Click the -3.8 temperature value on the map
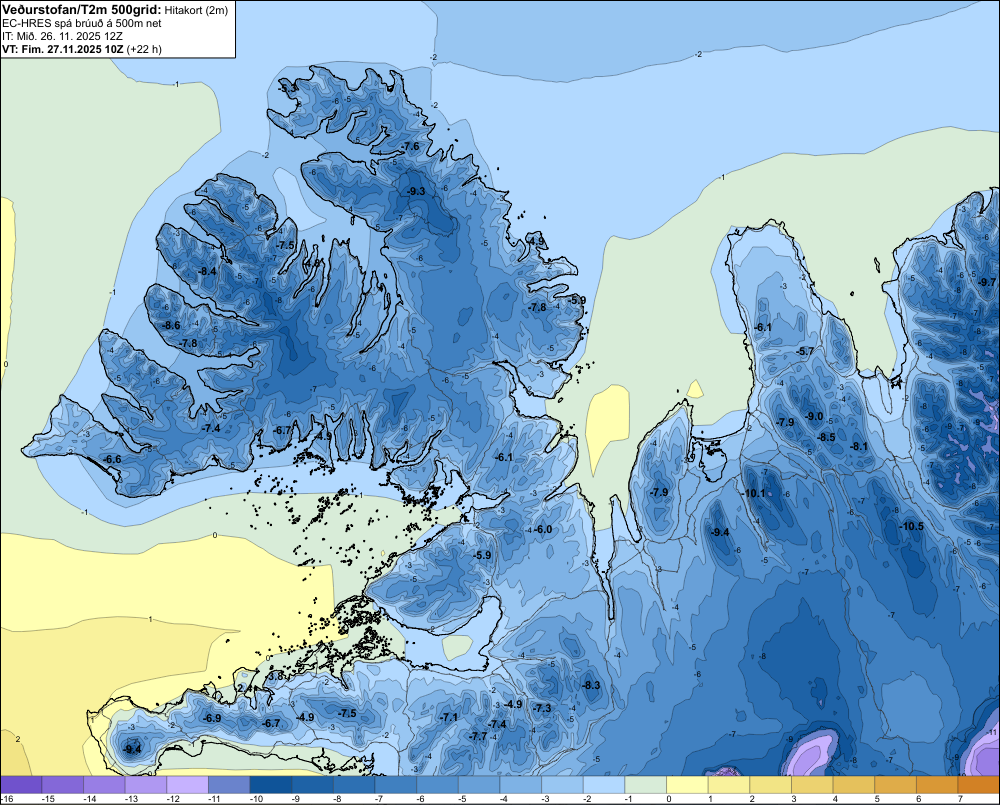Screen dimensions: 1000x805 276,676
